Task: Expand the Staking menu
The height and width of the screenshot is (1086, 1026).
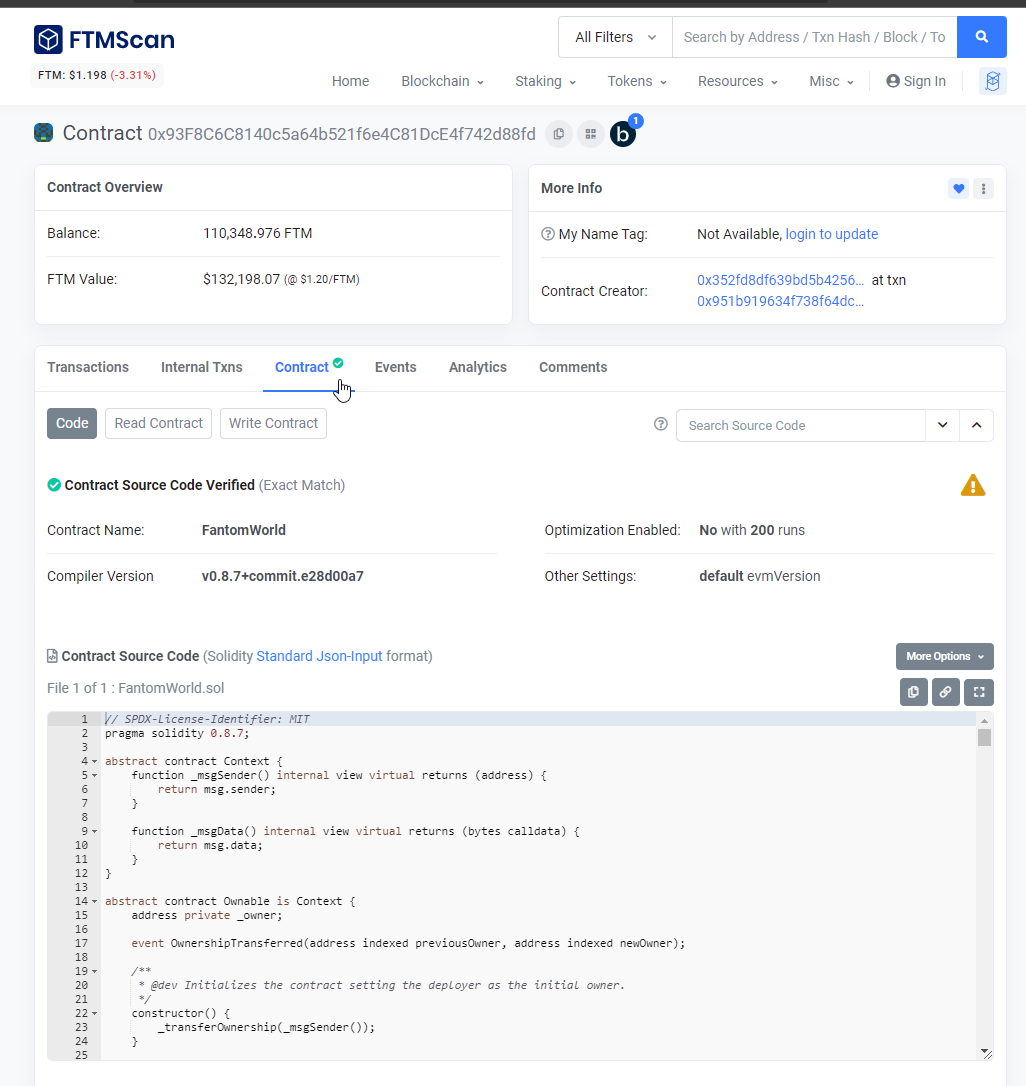Action: pos(545,81)
